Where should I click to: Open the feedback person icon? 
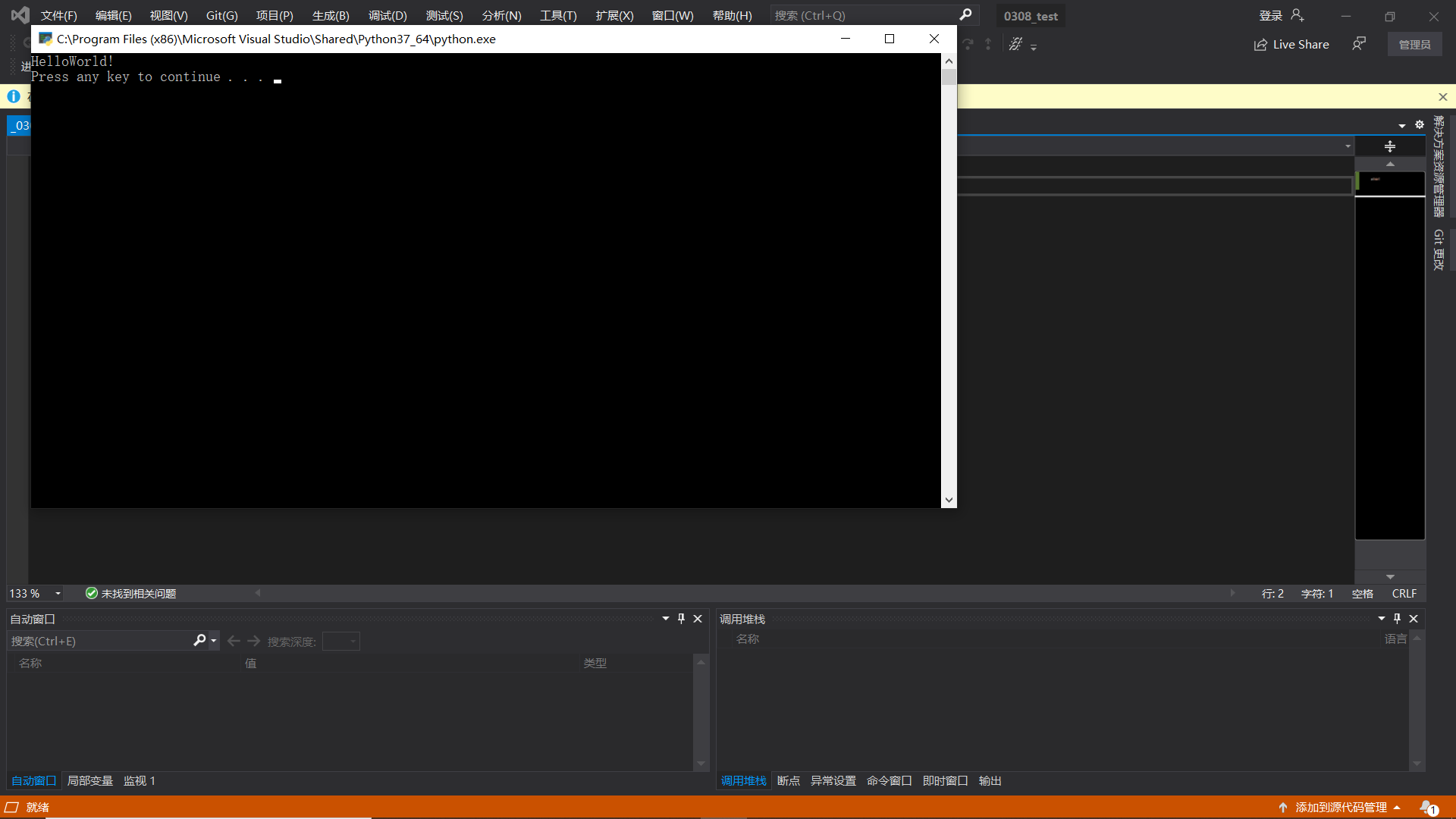click(x=1359, y=44)
